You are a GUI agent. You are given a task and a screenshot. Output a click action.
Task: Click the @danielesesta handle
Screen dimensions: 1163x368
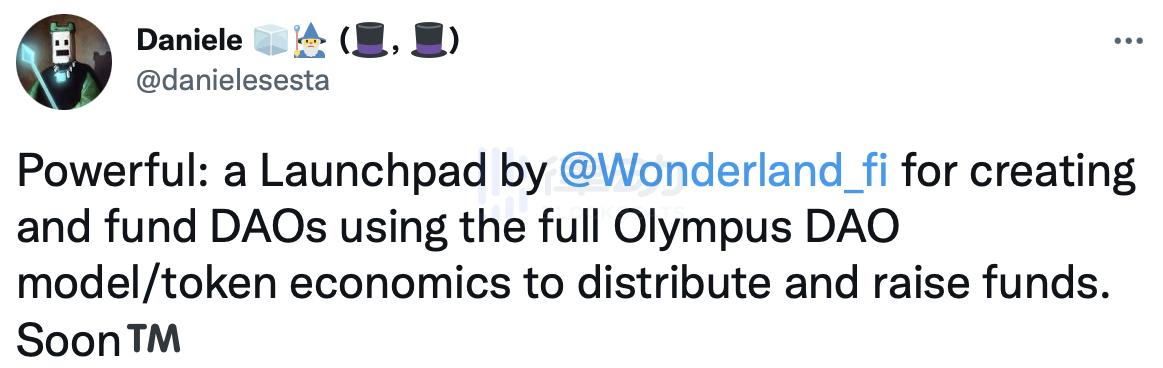[x=232, y=79]
